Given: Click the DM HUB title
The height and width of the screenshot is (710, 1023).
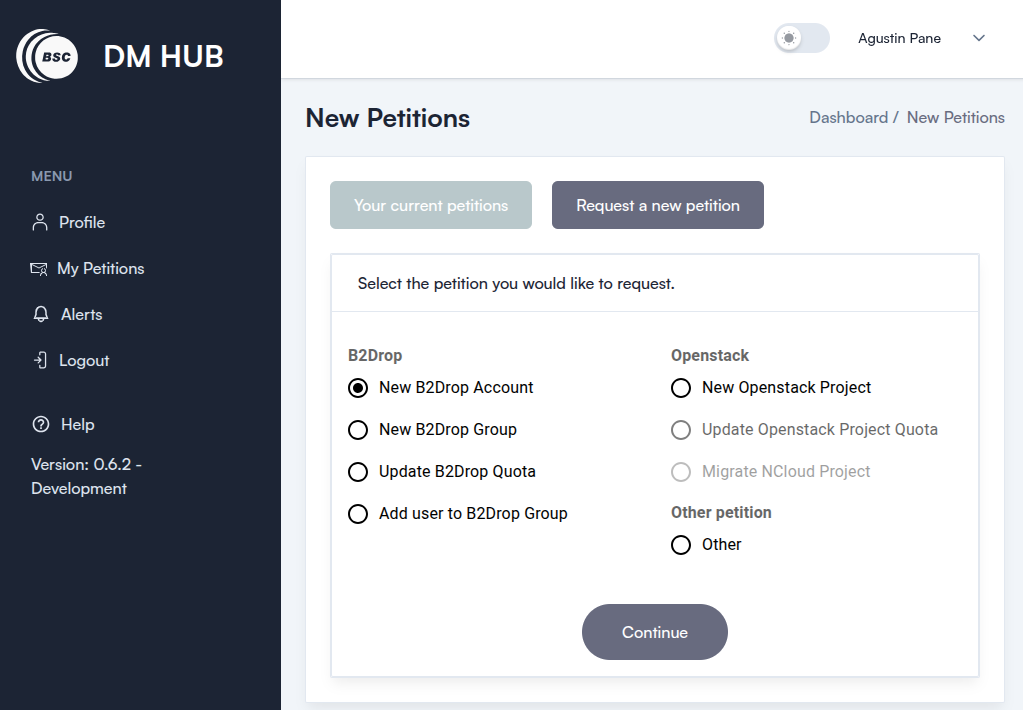Looking at the screenshot, I should point(163,57).
